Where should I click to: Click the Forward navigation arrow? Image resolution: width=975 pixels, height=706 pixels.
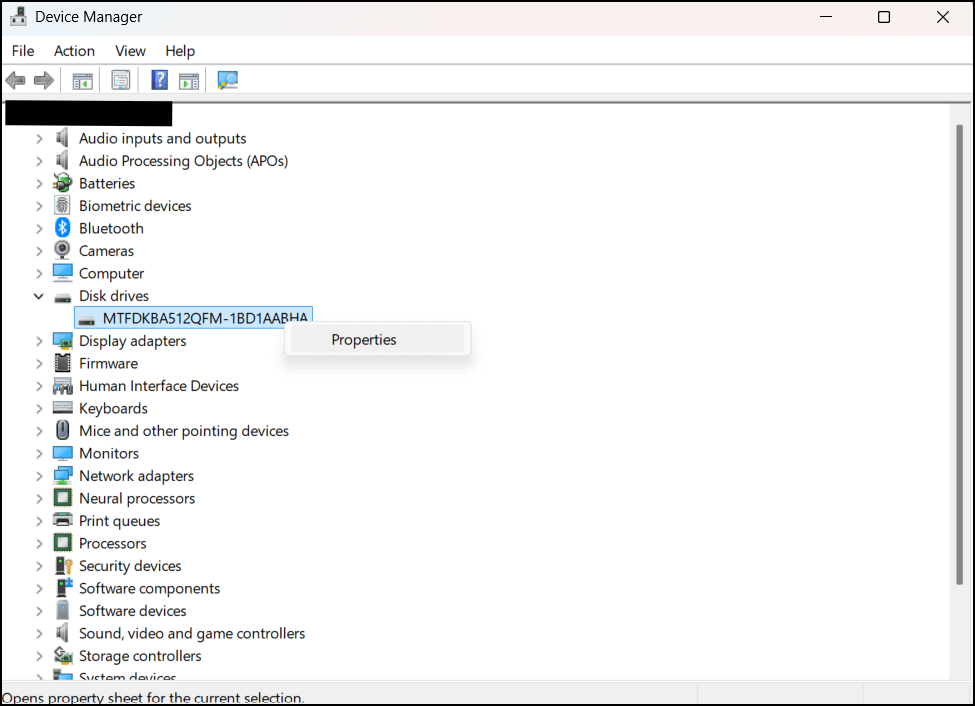[x=44, y=80]
